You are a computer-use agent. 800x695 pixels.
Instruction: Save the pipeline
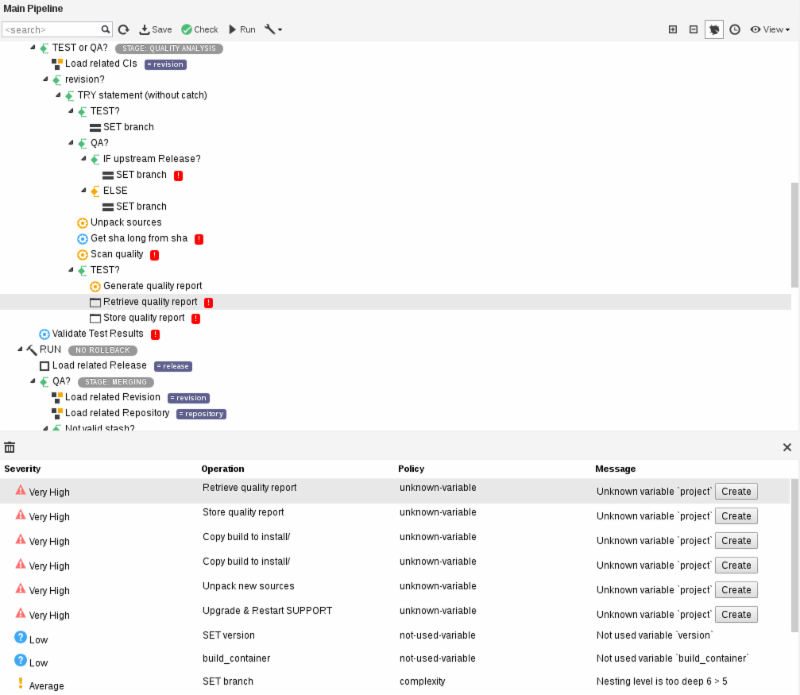[156, 30]
